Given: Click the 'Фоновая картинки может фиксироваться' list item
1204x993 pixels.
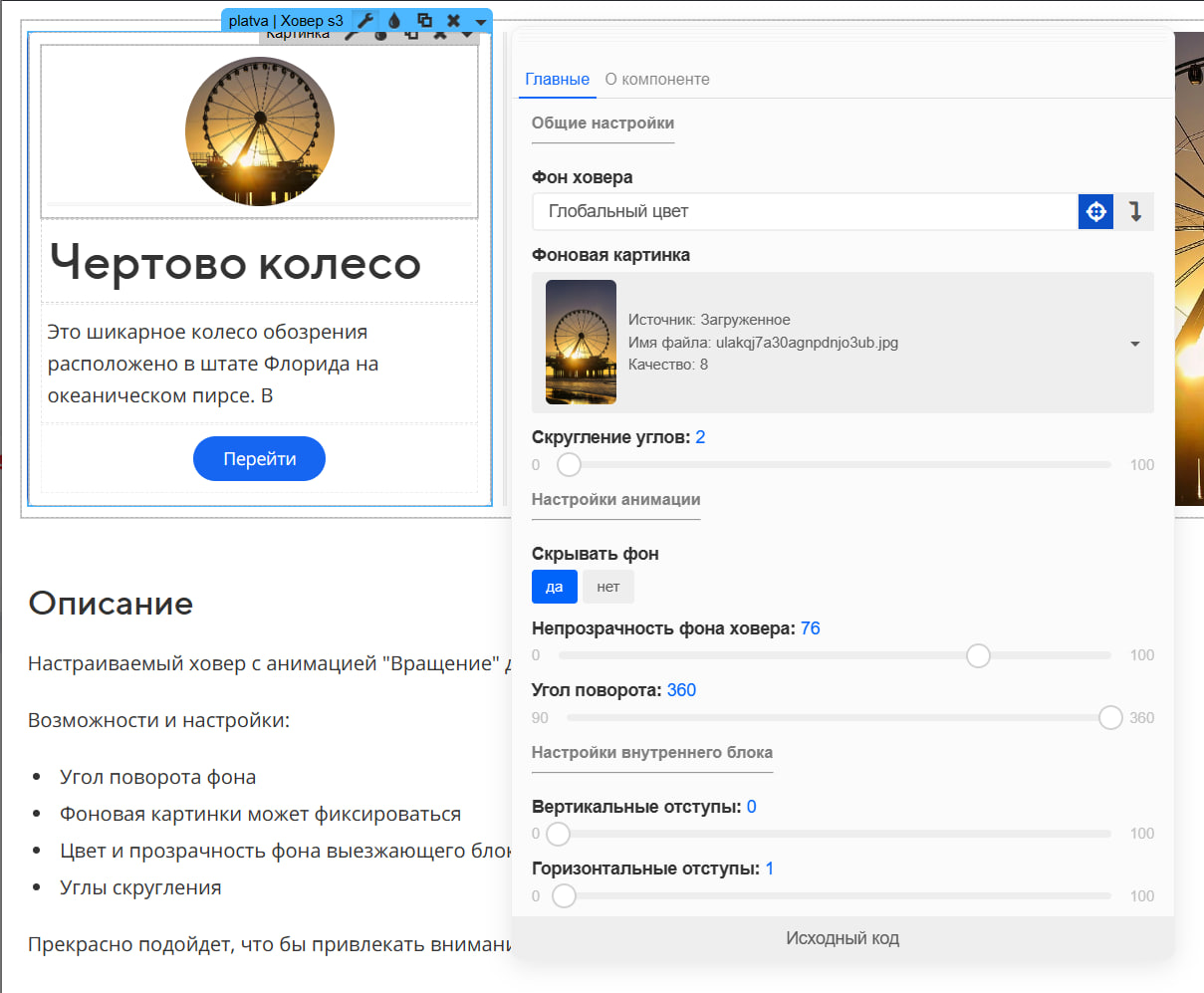Looking at the screenshot, I should pyautogui.click(x=260, y=814).
